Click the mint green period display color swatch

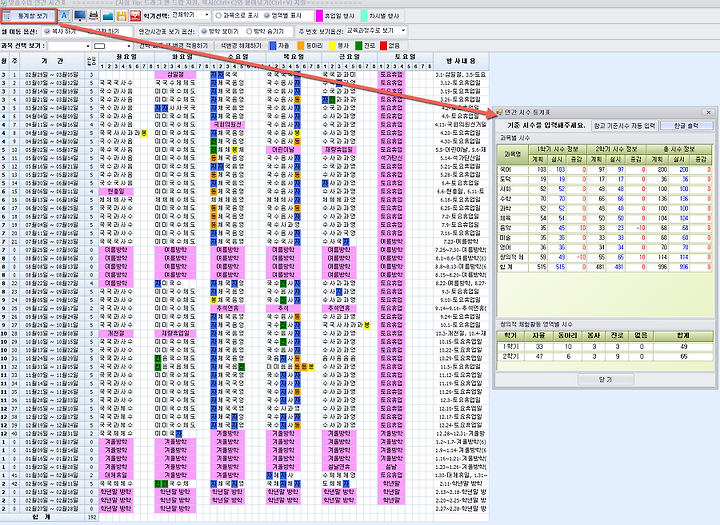(x=364, y=16)
